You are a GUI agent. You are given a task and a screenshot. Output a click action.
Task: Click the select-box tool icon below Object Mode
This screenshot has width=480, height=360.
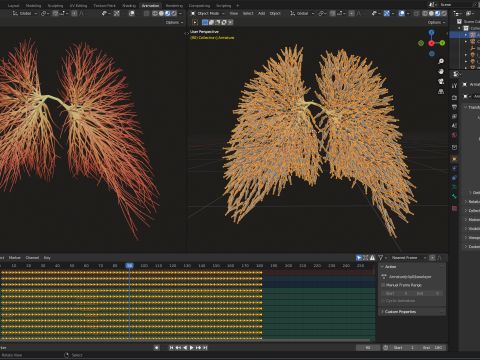(x=195, y=22)
